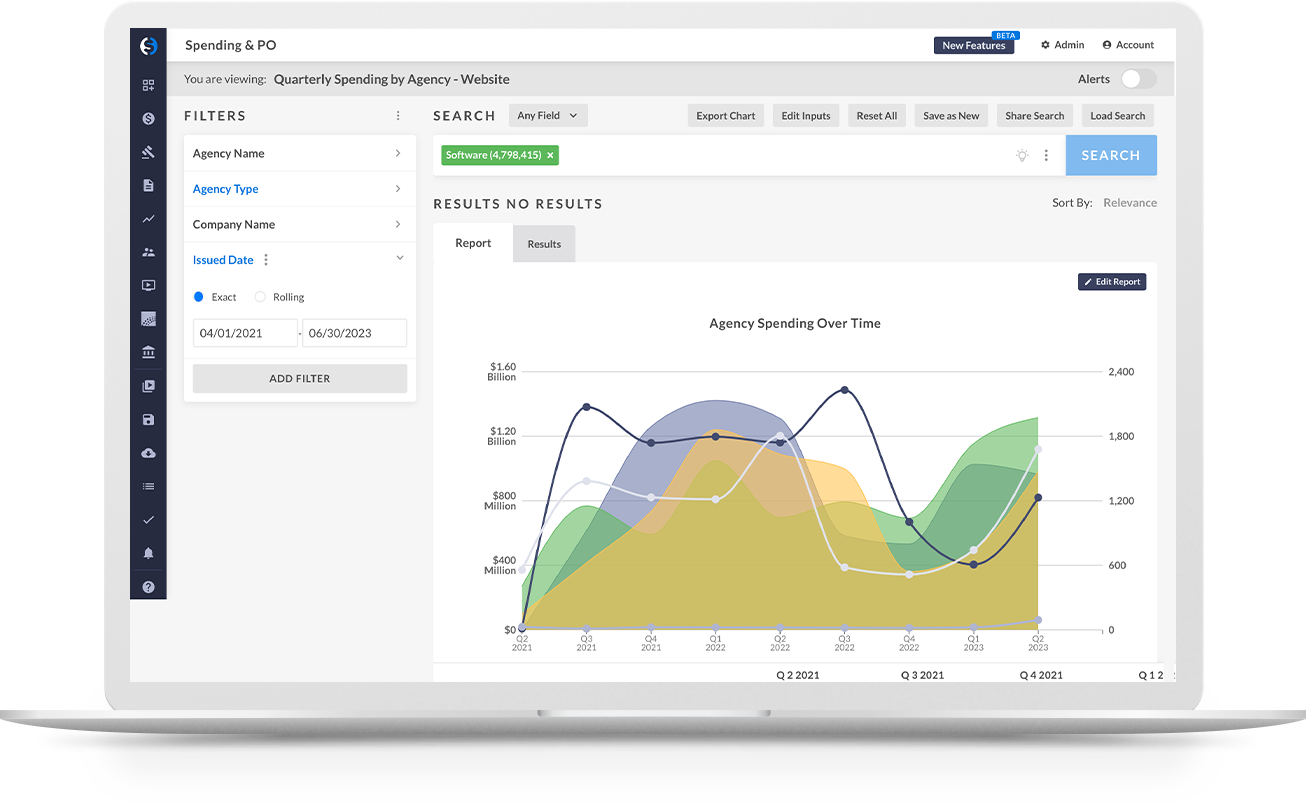
Task: Open the notifications bell in sidebar
Action: [148, 553]
